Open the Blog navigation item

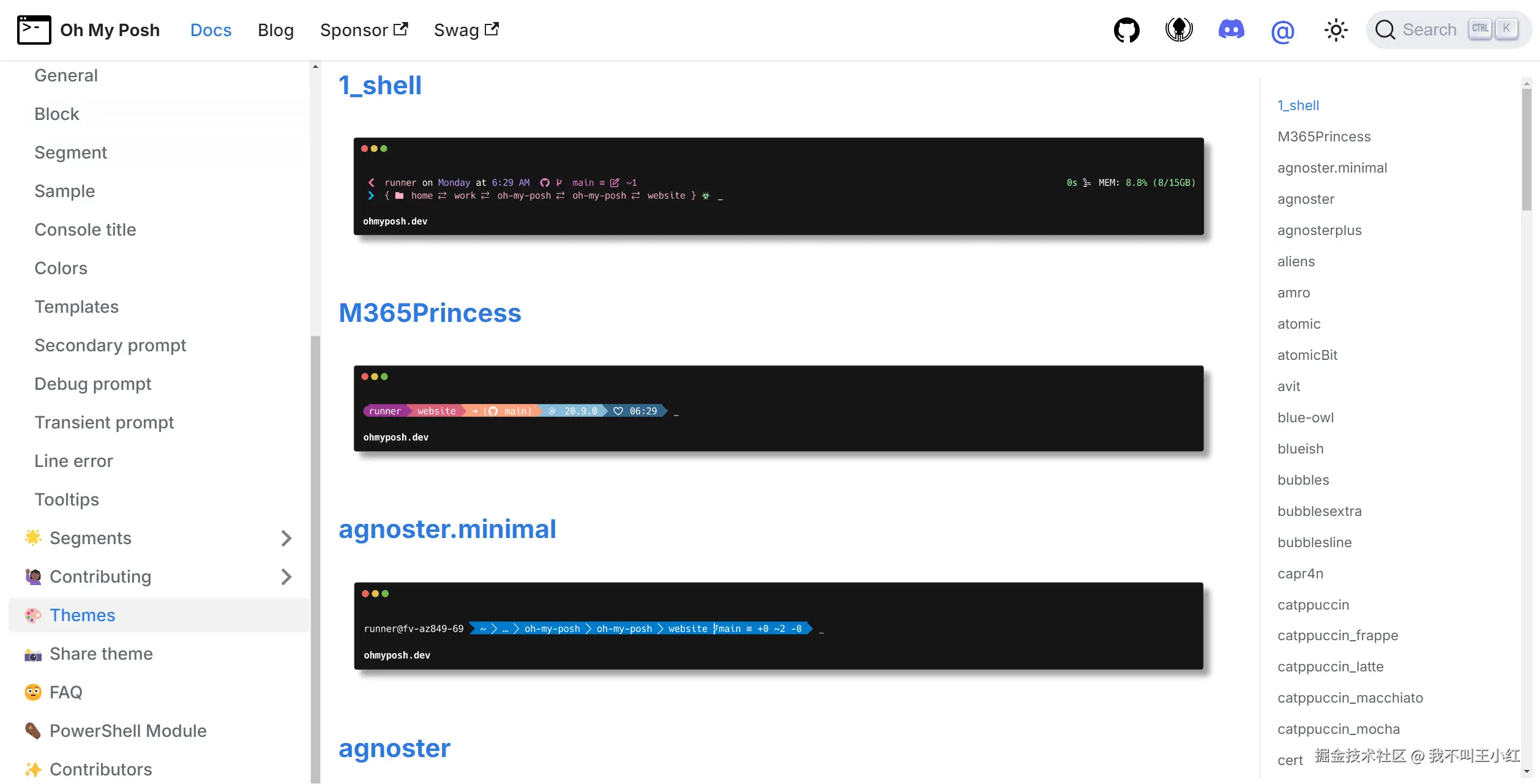pos(275,30)
